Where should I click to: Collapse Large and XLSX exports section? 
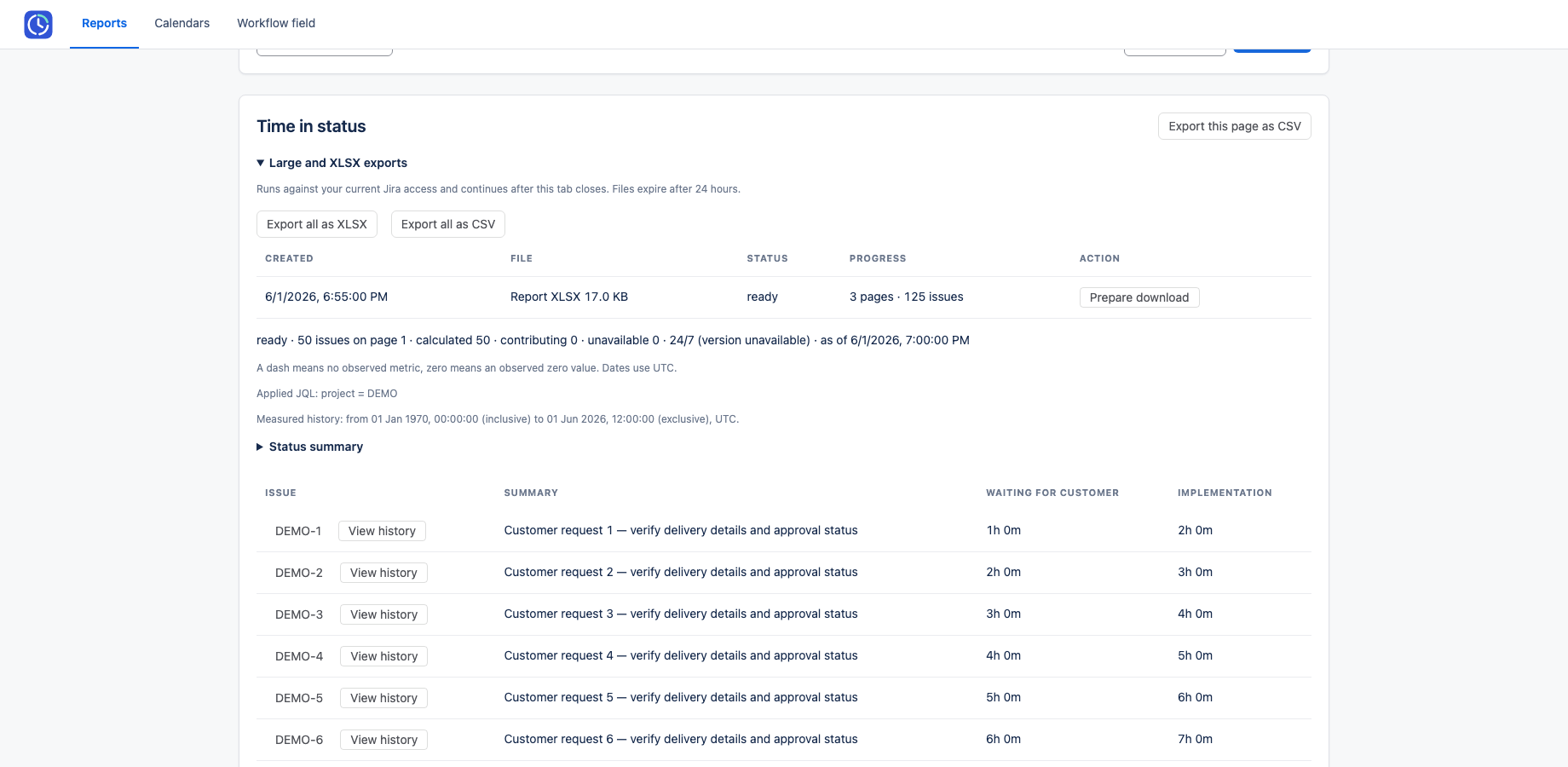[x=332, y=163]
